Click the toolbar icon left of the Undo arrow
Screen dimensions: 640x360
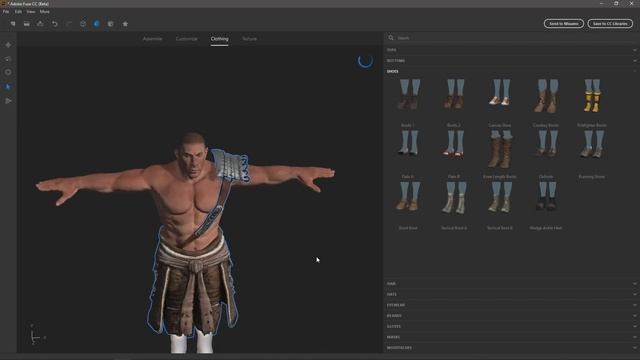(x=40, y=24)
